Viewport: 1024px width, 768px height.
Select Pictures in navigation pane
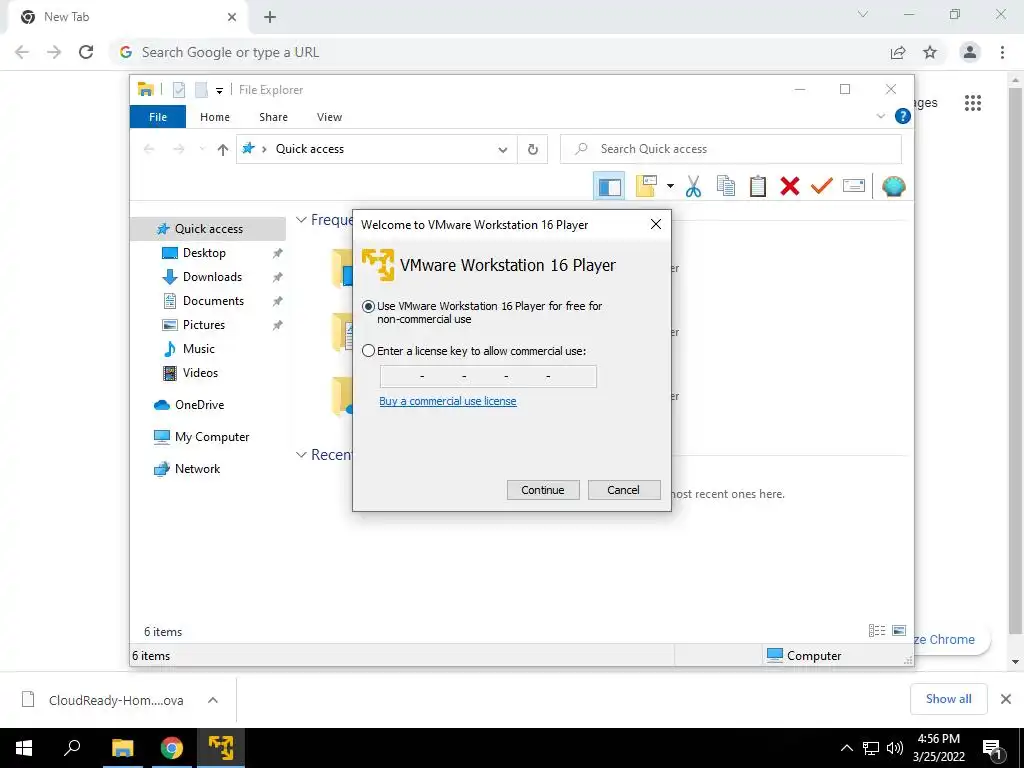tap(203, 325)
